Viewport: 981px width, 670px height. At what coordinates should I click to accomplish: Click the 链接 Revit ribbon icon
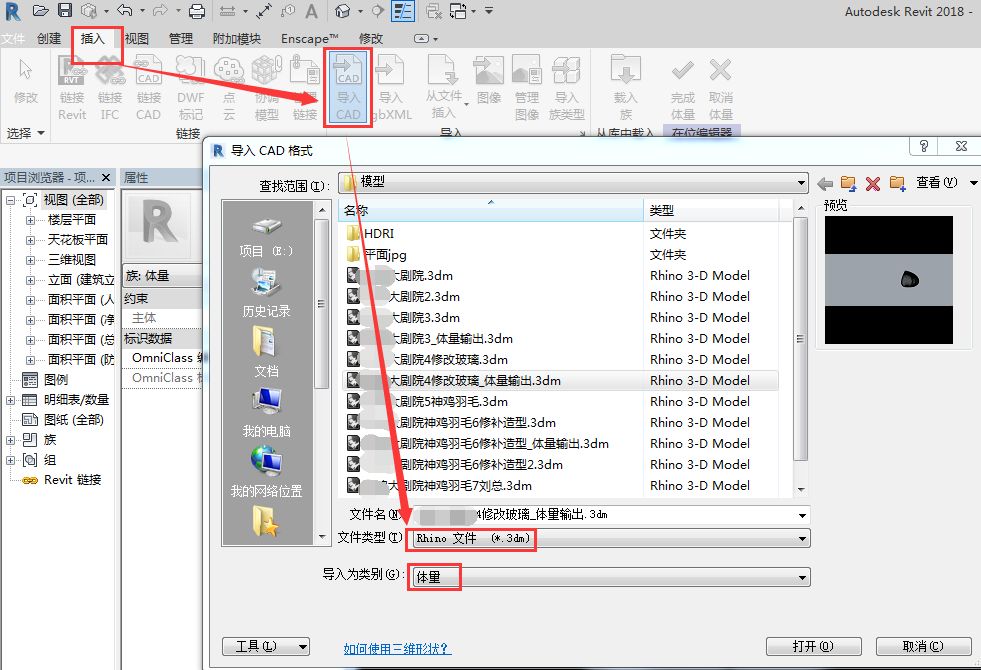coord(72,88)
